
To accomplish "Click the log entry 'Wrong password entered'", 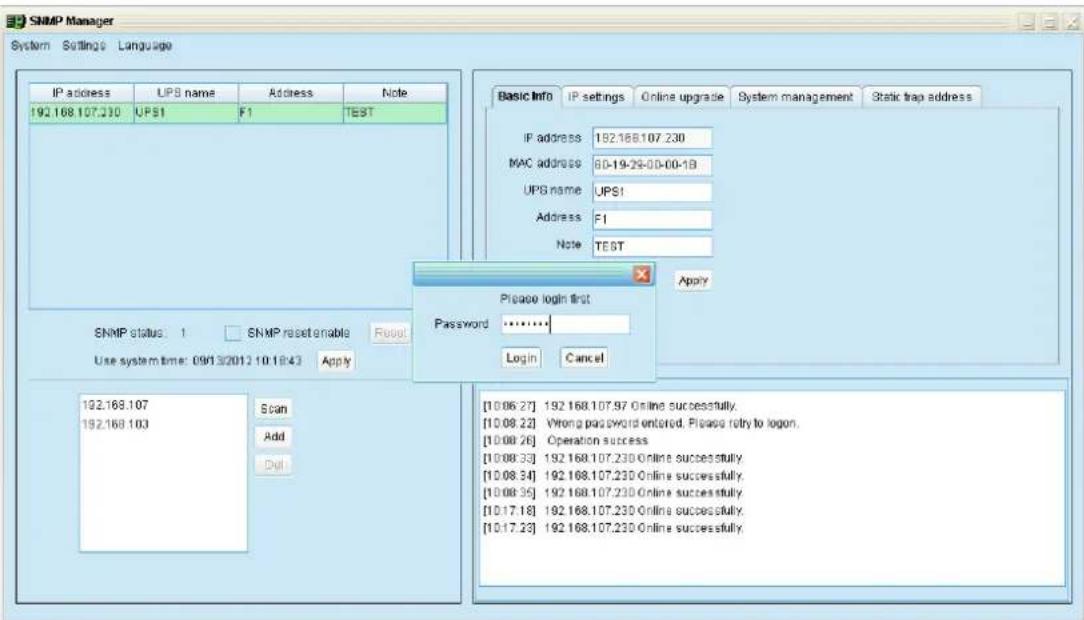I will 640,423.
